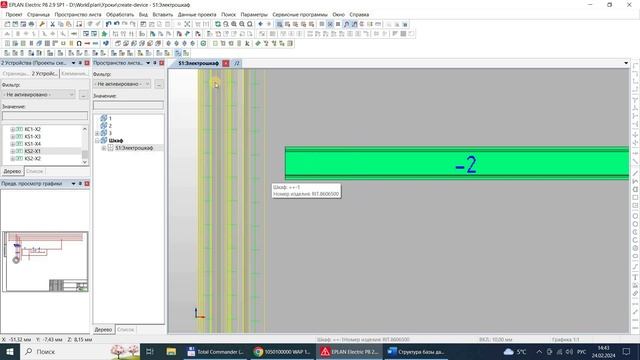Click the green circle target icon in third toolbar row
Screen dimensions: 640x360
click(203, 43)
